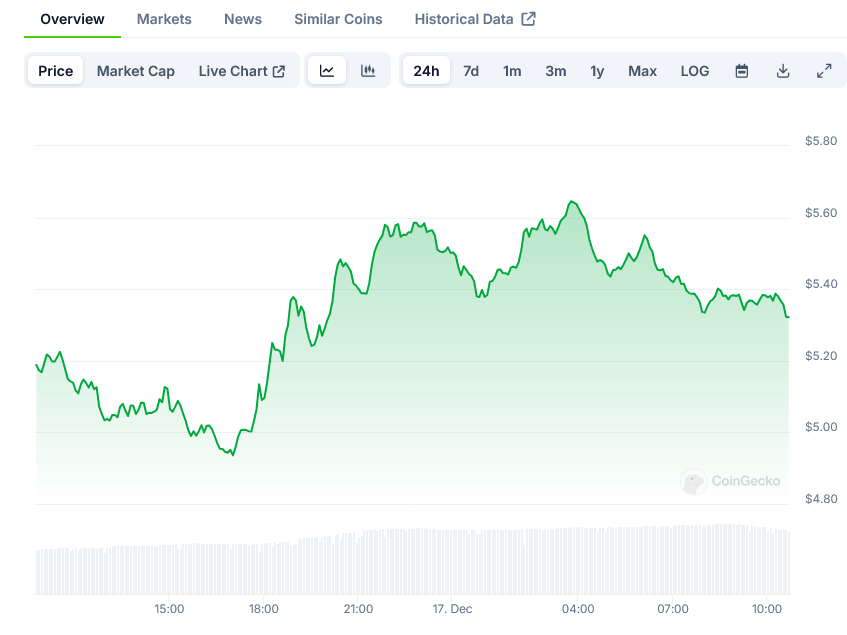Choose the 1y time range

pyautogui.click(x=597, y=71)
